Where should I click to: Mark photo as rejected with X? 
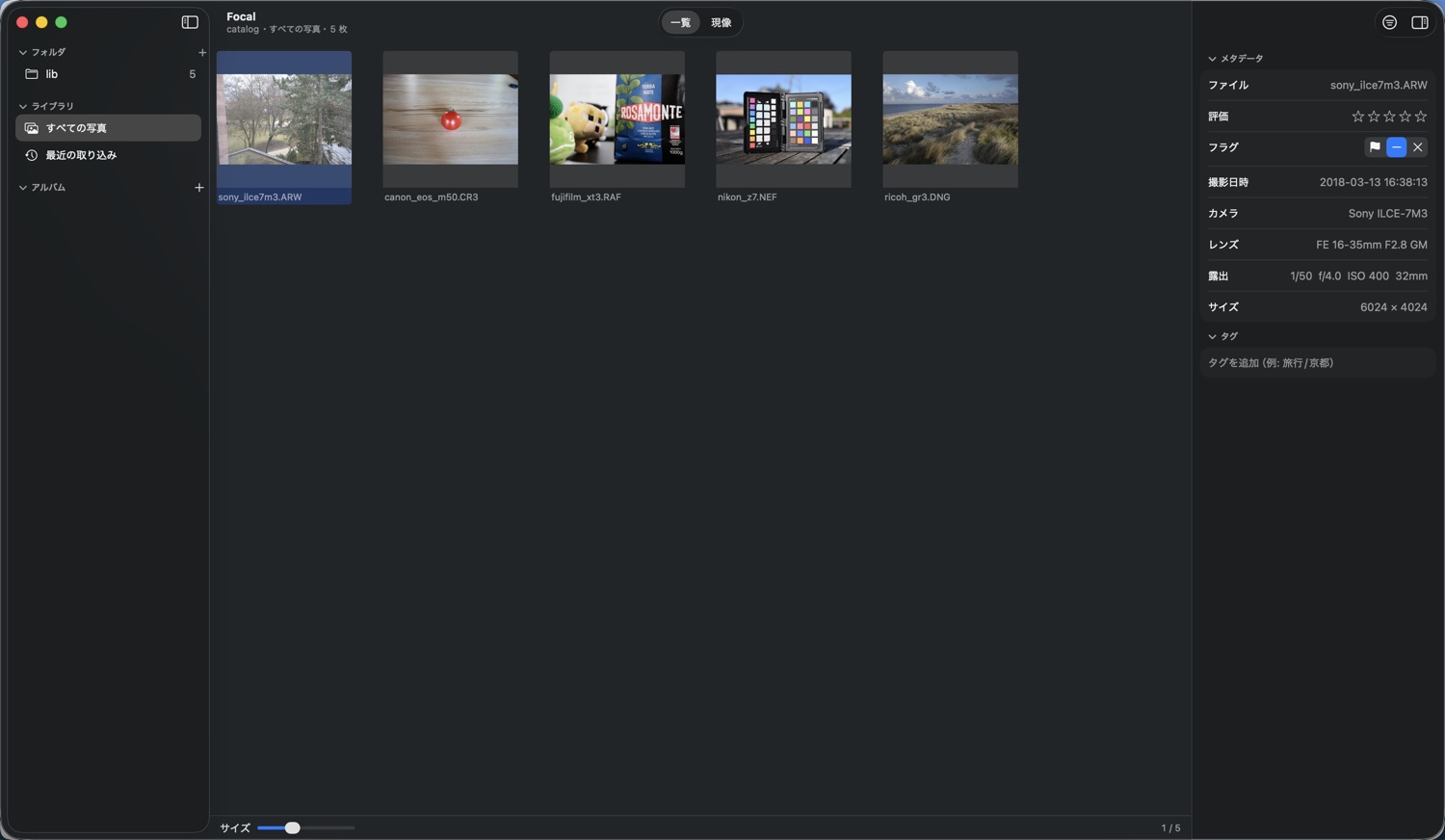[x=1417, y=147]
